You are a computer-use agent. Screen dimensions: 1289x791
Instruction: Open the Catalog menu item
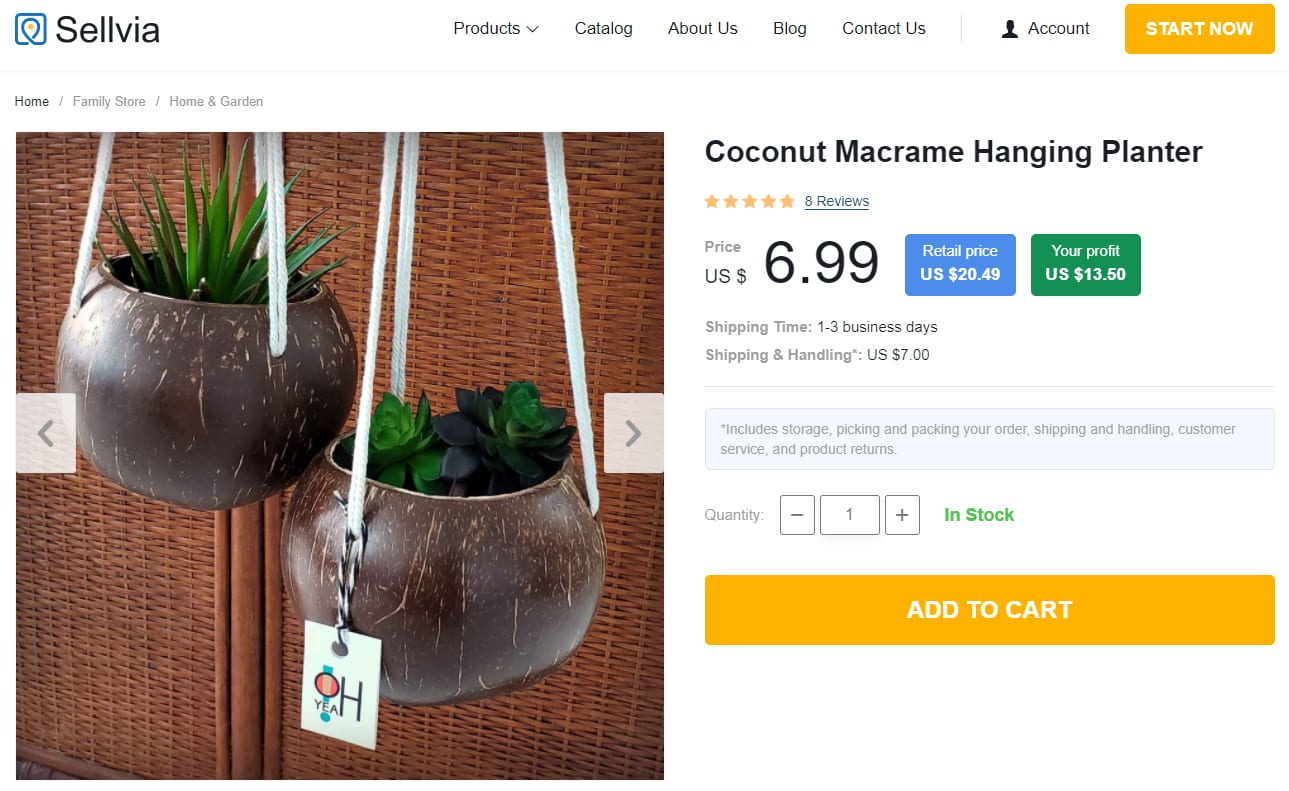(603, 29)
